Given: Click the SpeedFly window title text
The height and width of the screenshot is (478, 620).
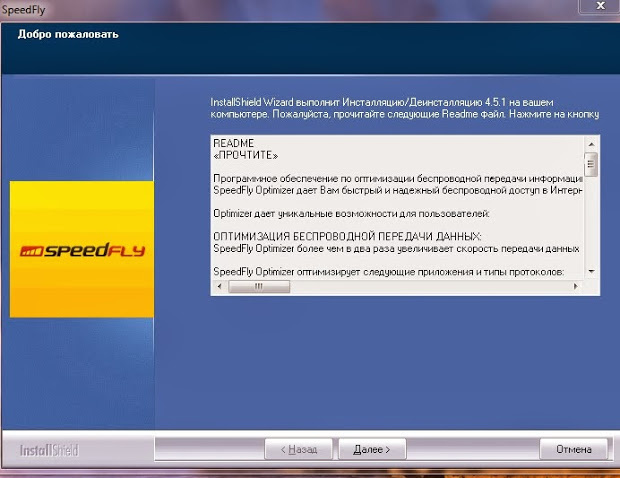Looking at the screenshot, I should [23, 9].
